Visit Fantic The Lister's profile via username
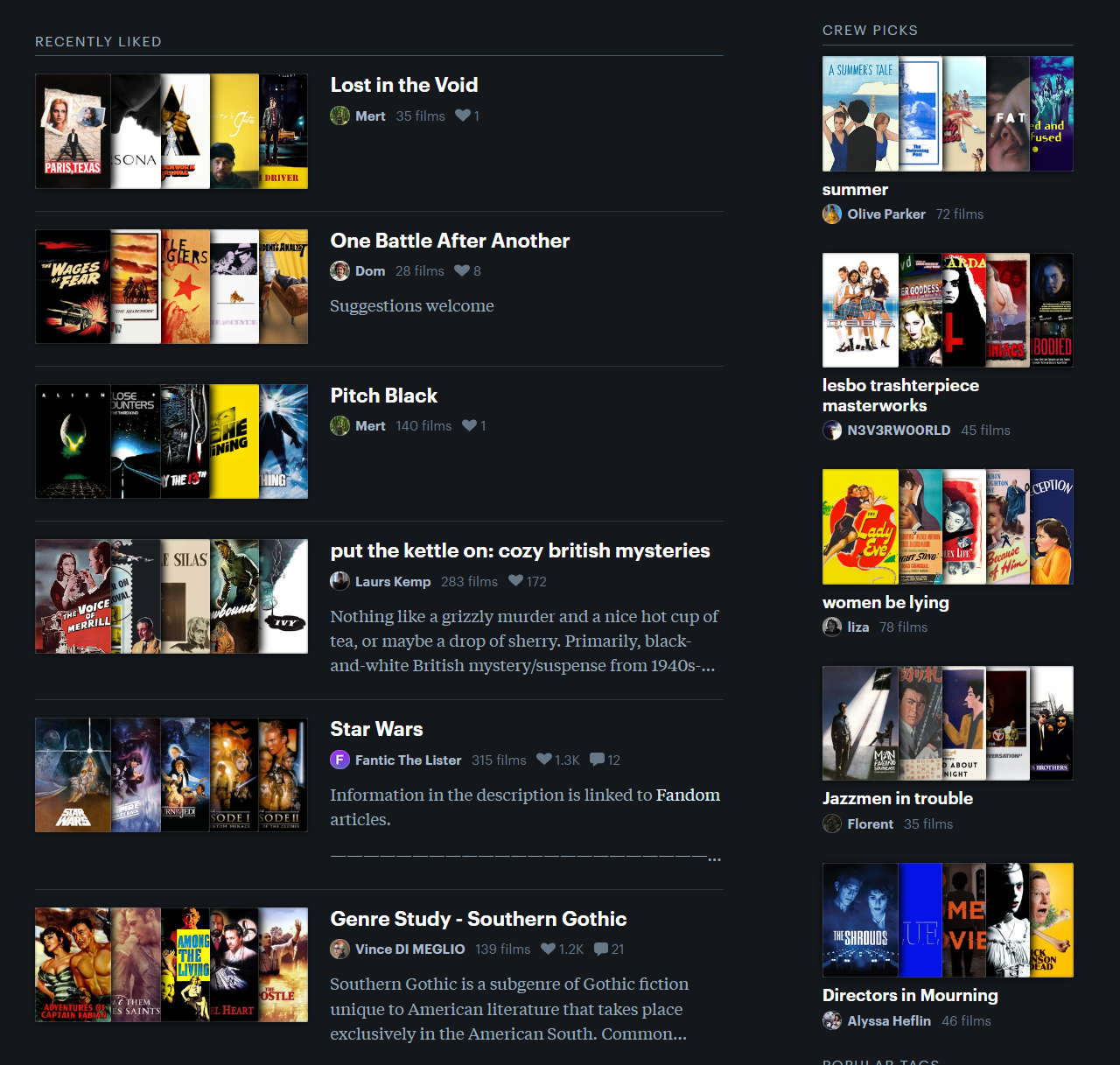The height and width of the screenshot is (1065, 1120). point(408,760)
